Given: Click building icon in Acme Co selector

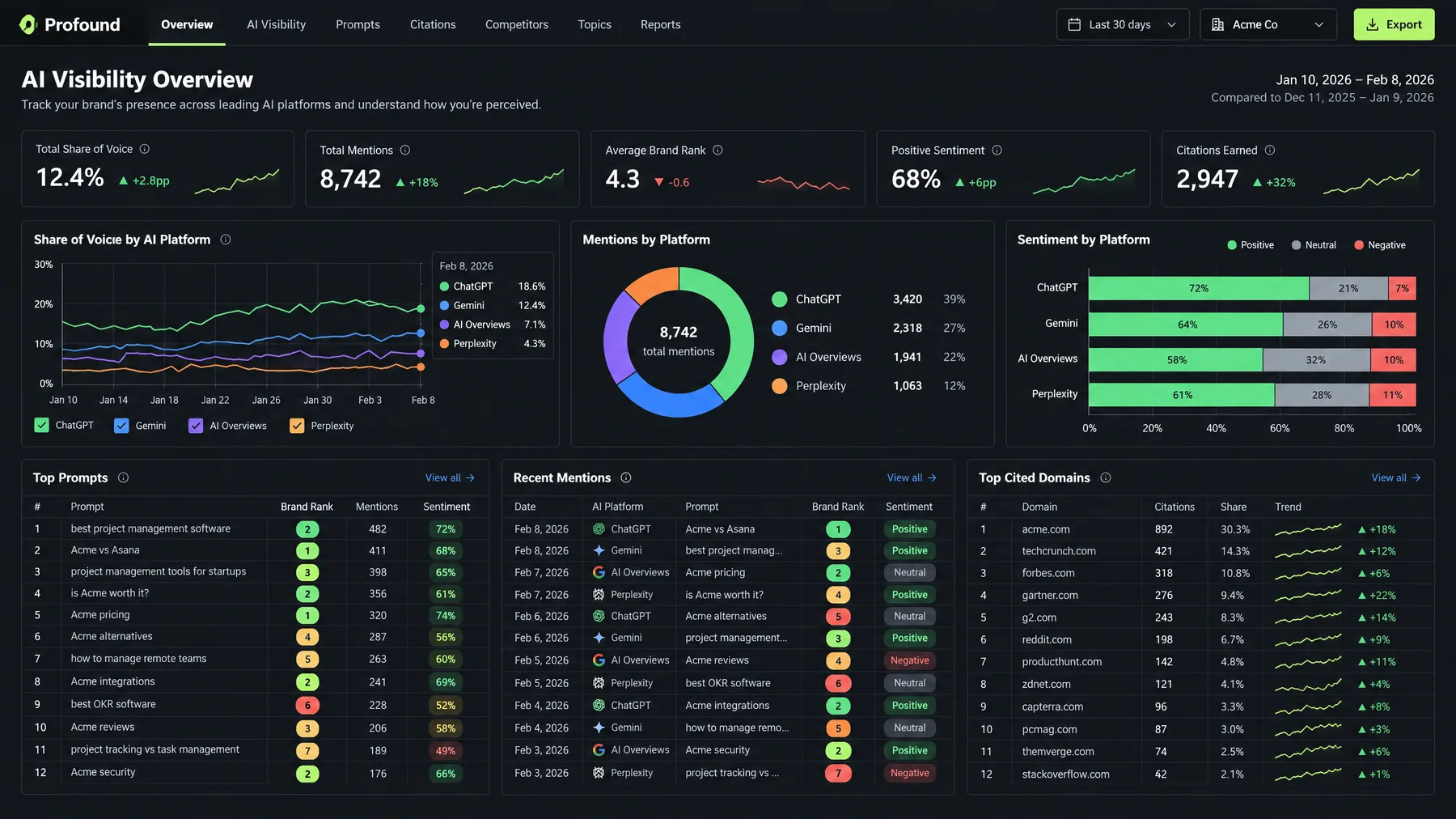Looking at the screenshot, I should (1217, 24).
